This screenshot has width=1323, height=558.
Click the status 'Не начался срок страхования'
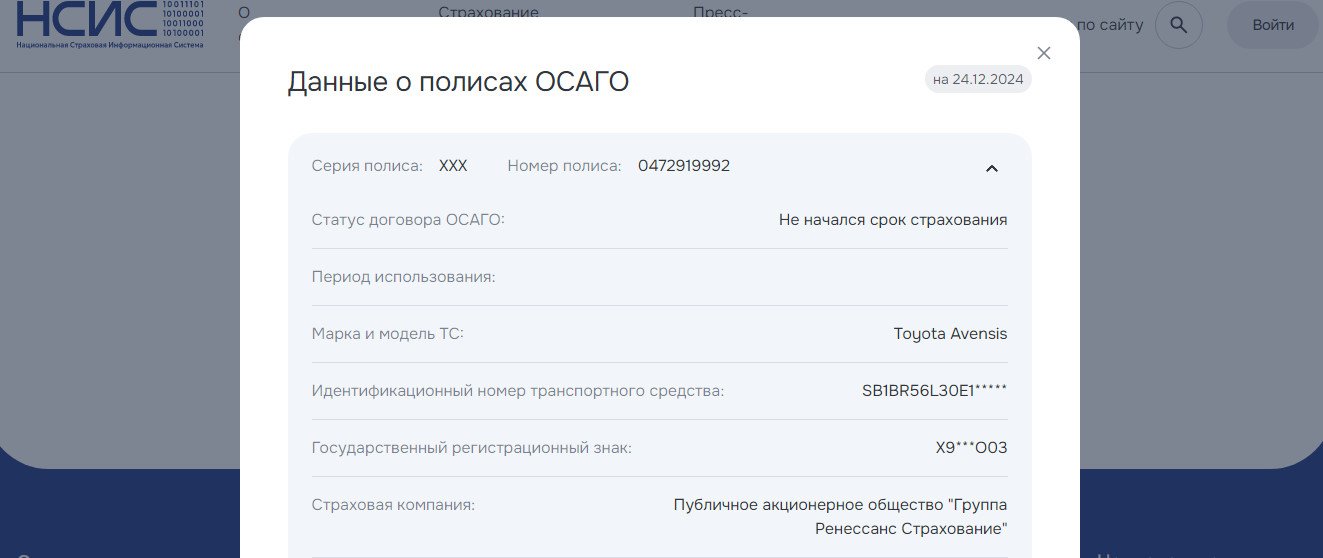892,220
